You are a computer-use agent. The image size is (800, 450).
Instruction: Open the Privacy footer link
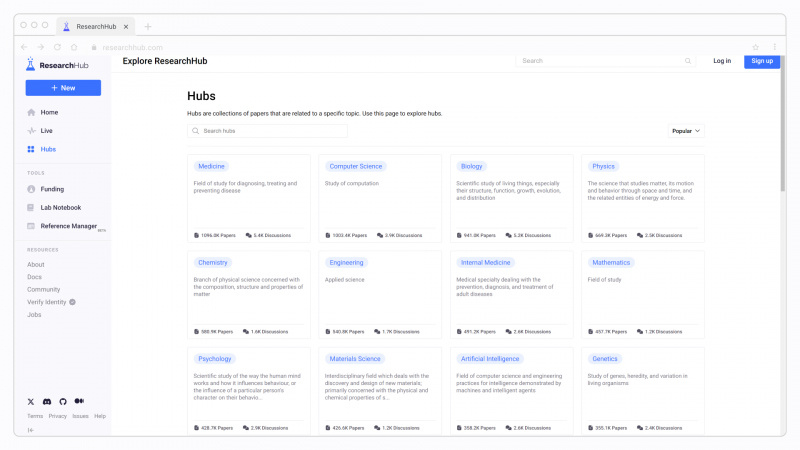pyautogui.click(x=58, y=416)
